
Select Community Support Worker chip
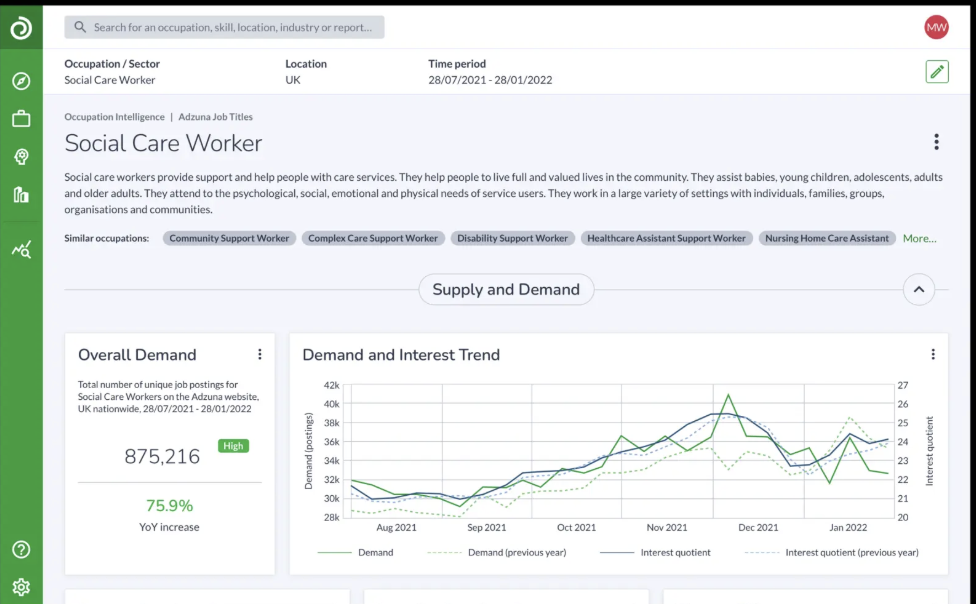pyautogui.click(x=229, y=238)
